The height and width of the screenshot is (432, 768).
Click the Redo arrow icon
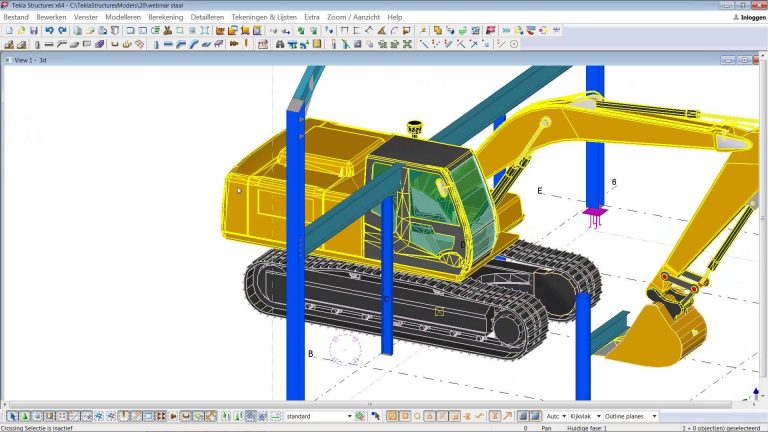pos(63,31)
